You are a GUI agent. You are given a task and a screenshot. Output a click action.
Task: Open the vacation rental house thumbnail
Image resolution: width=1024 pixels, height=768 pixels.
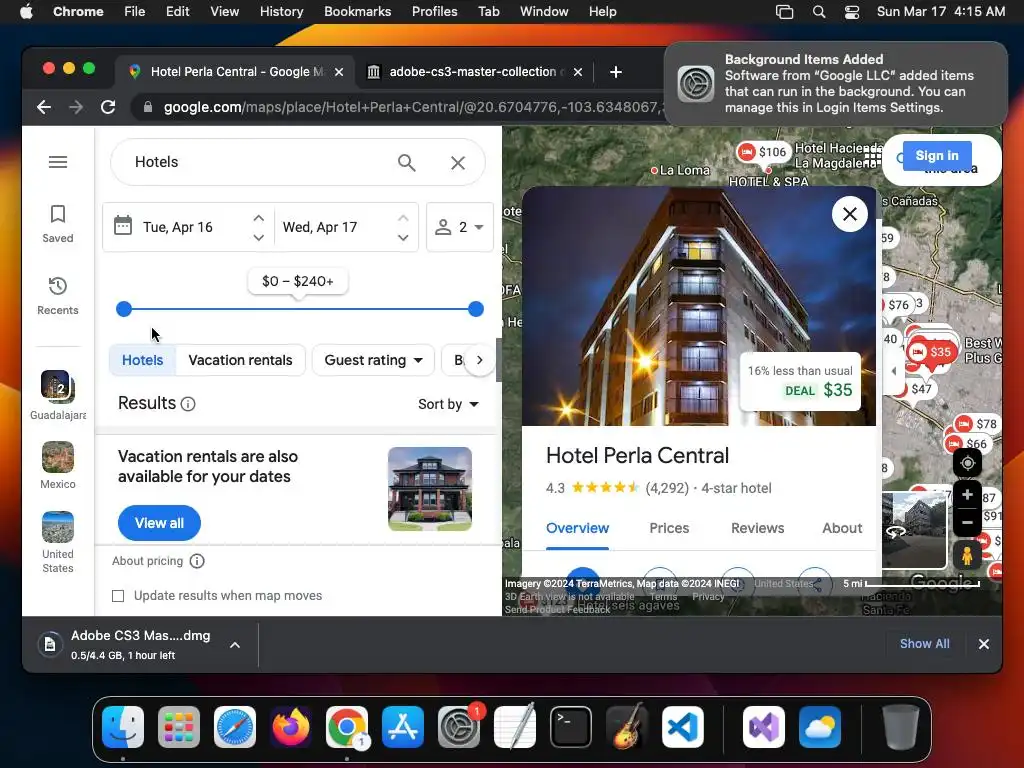click(x=430, y=488)
